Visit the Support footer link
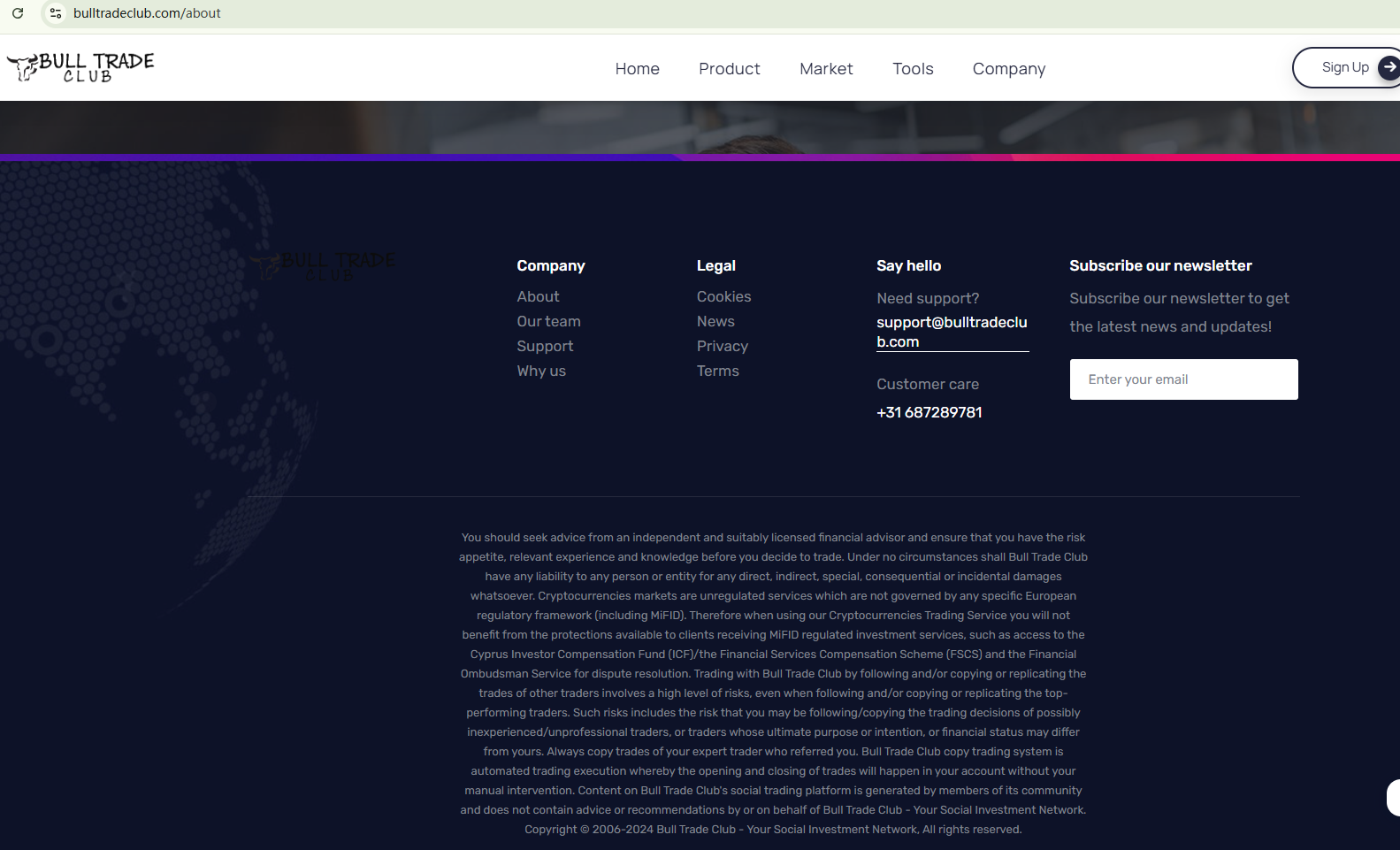The image size is (1400, 850). coord(545,346)
